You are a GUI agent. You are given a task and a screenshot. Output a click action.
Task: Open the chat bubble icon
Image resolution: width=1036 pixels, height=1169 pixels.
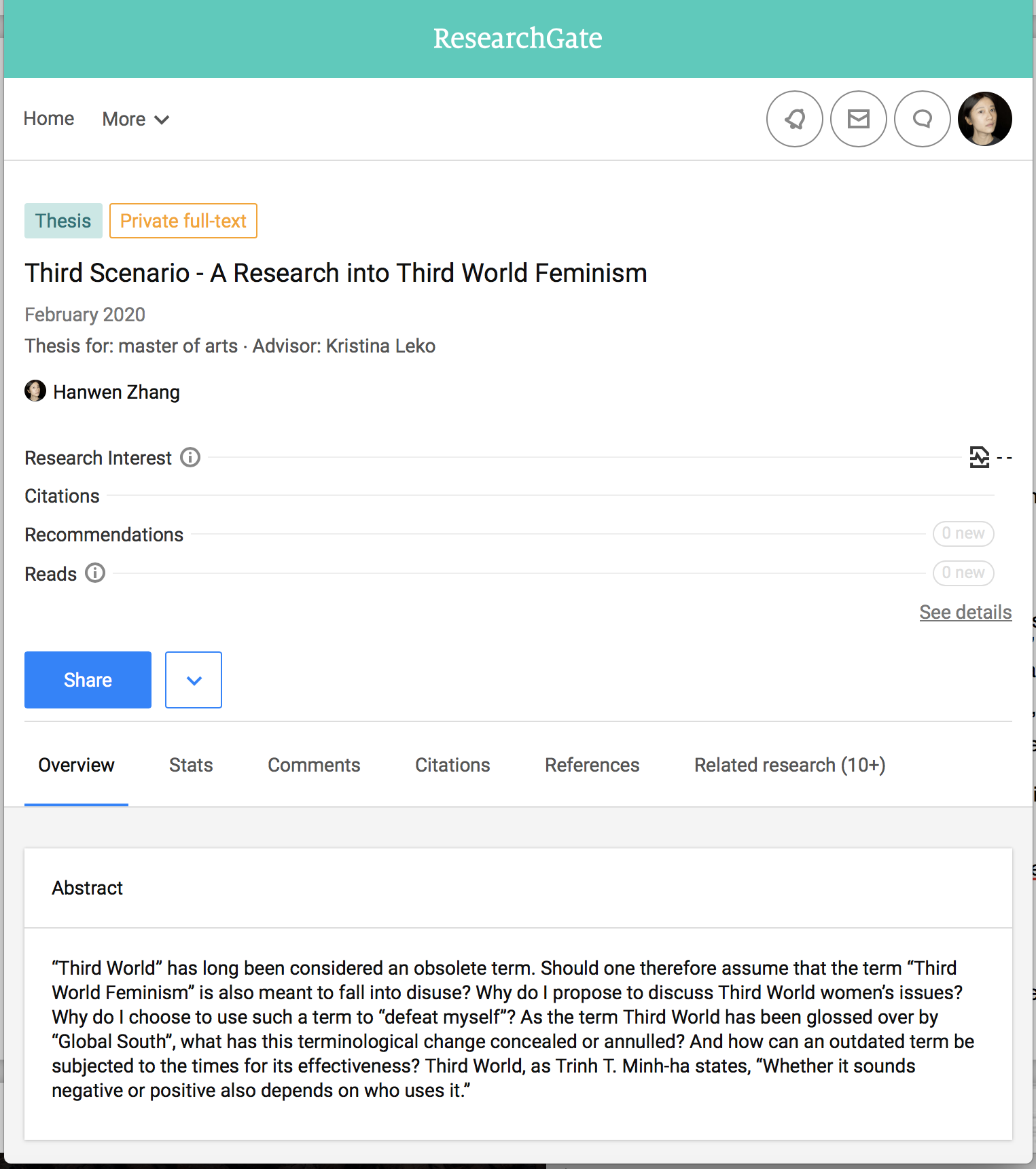click(x=922, y=119)
